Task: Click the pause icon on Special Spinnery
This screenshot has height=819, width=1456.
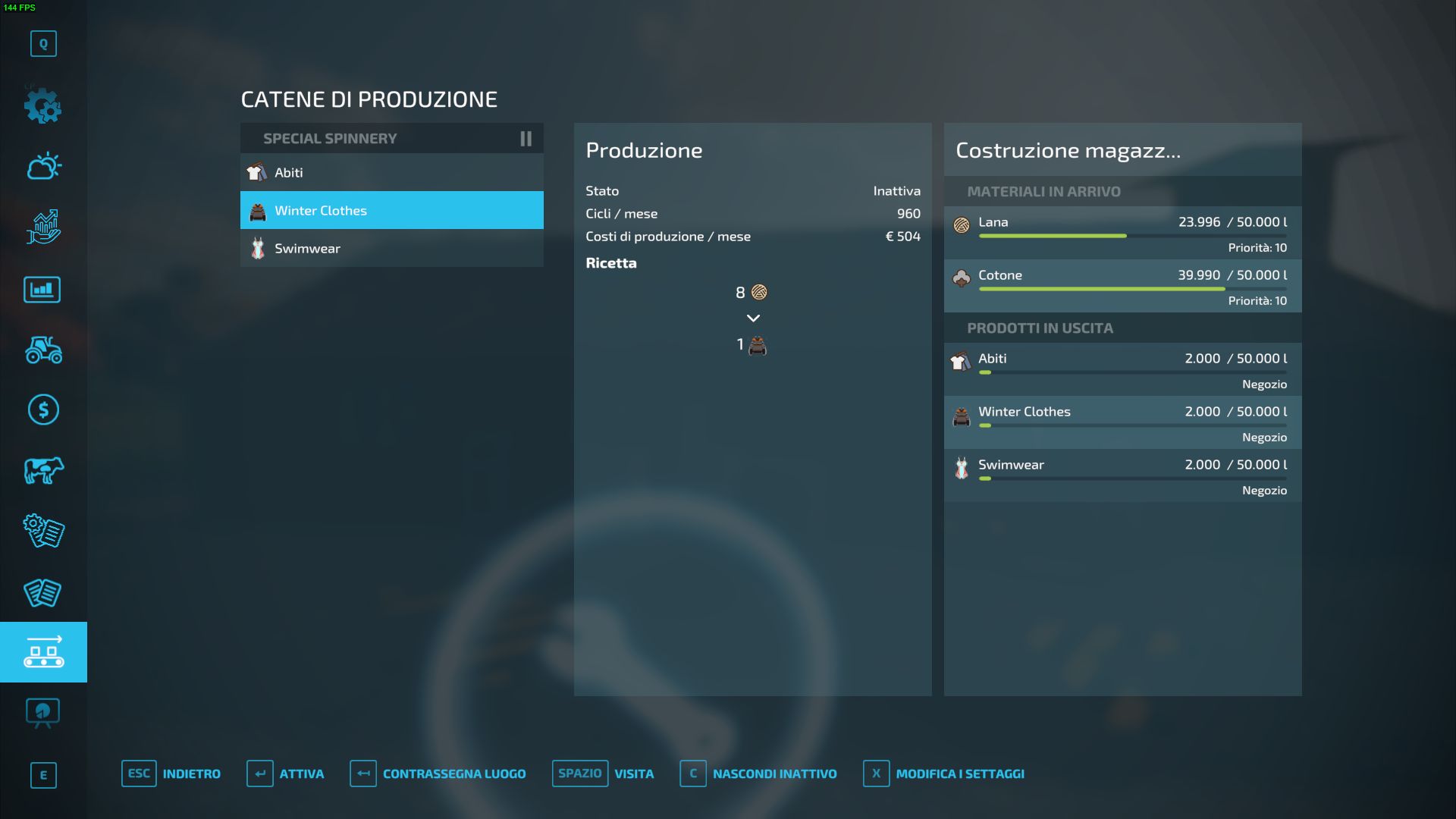Action: [526, 139]
